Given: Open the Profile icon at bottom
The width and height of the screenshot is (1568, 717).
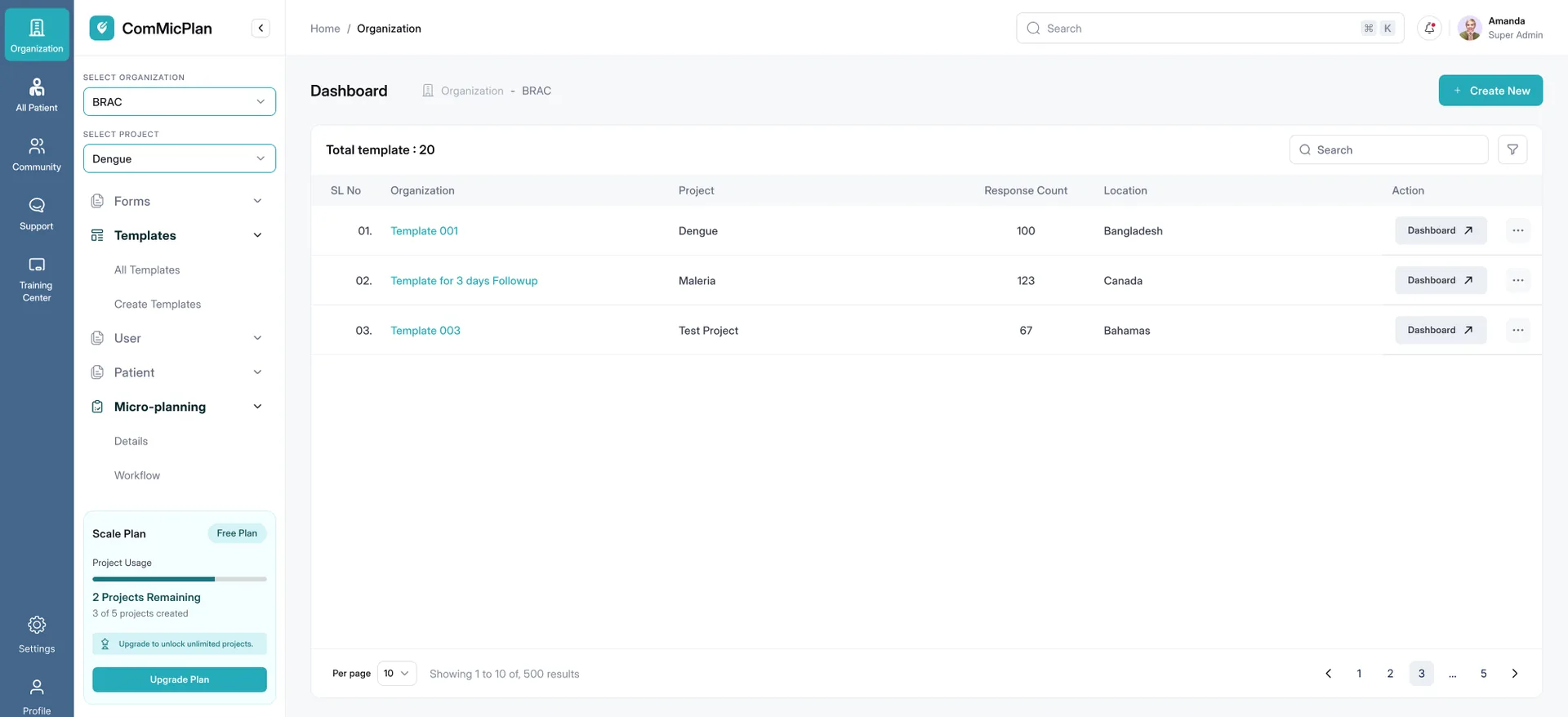Looking at the screenshot, I should click(x=37, y=697).
